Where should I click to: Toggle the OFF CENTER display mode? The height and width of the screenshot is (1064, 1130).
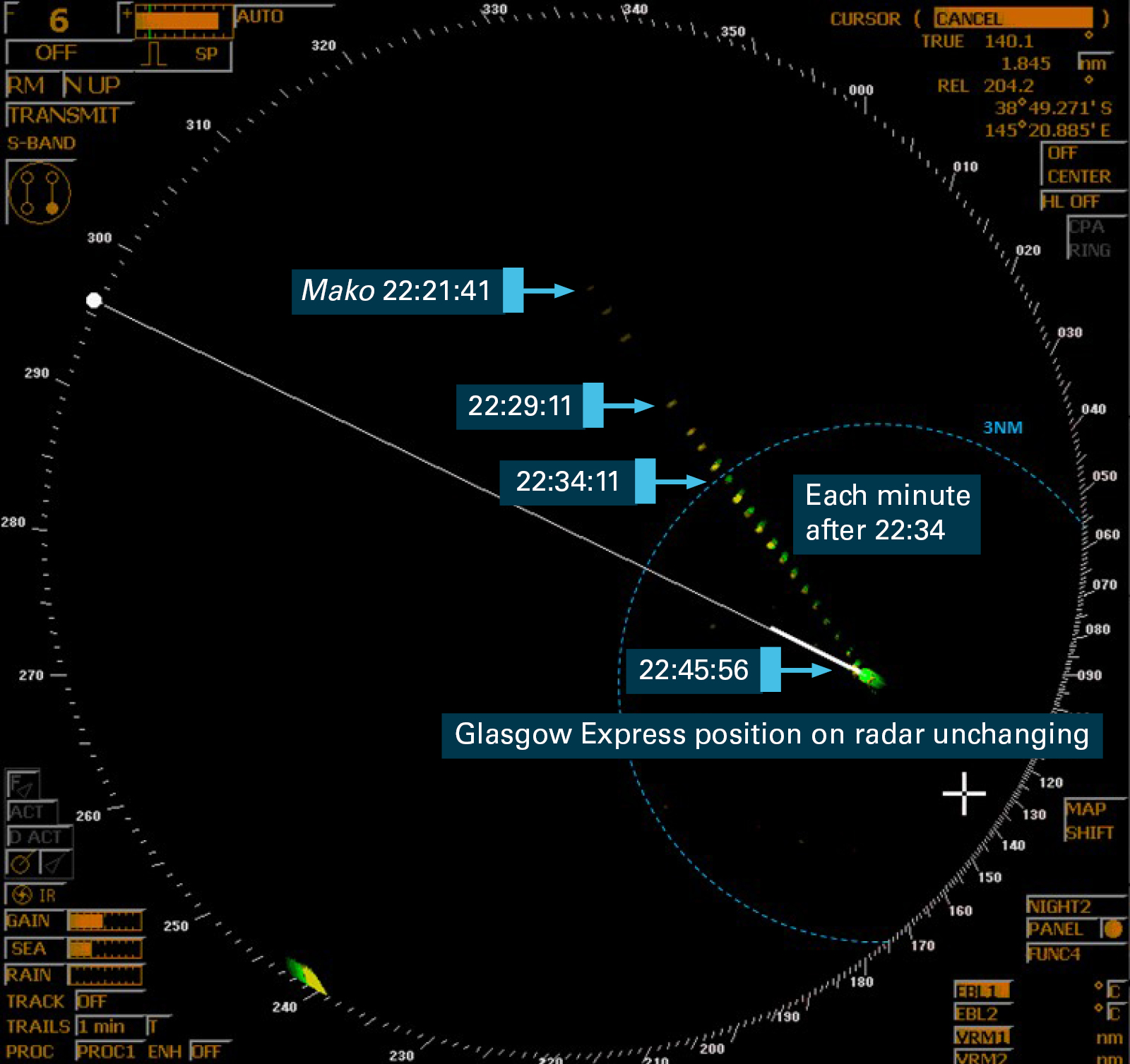pos(1083,165)
